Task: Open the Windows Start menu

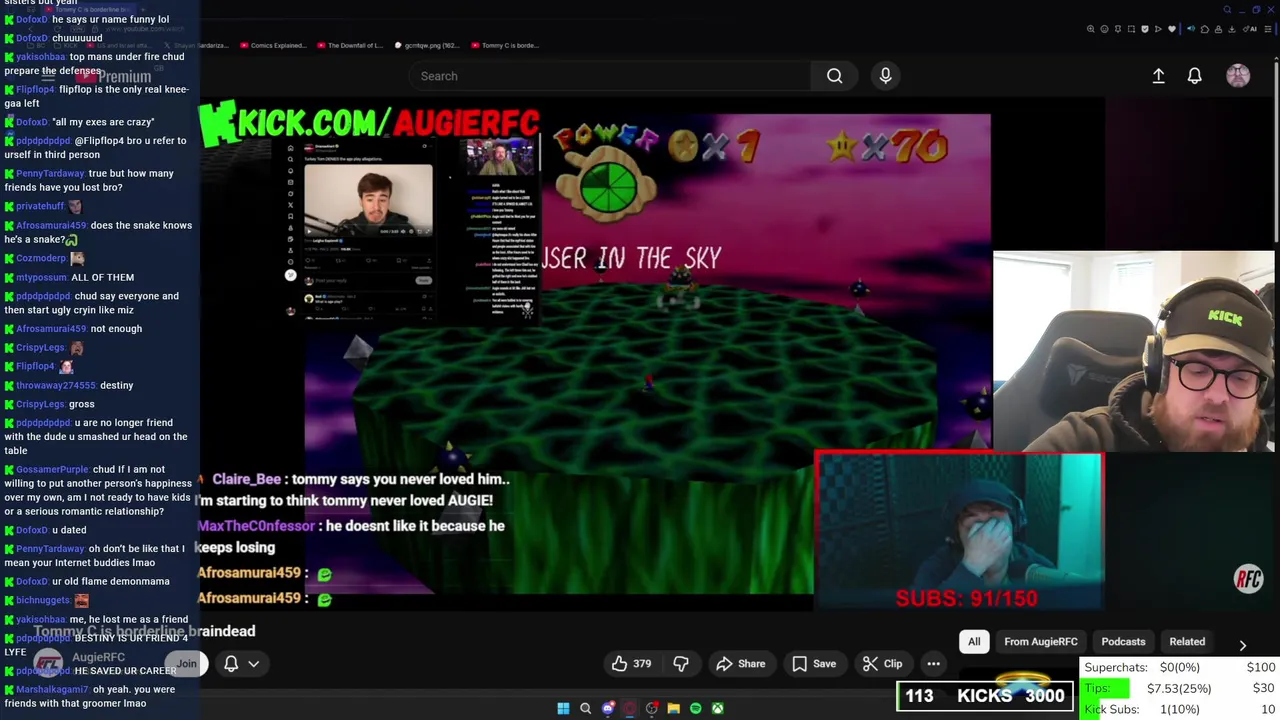Action: click(x=563, y=708)
